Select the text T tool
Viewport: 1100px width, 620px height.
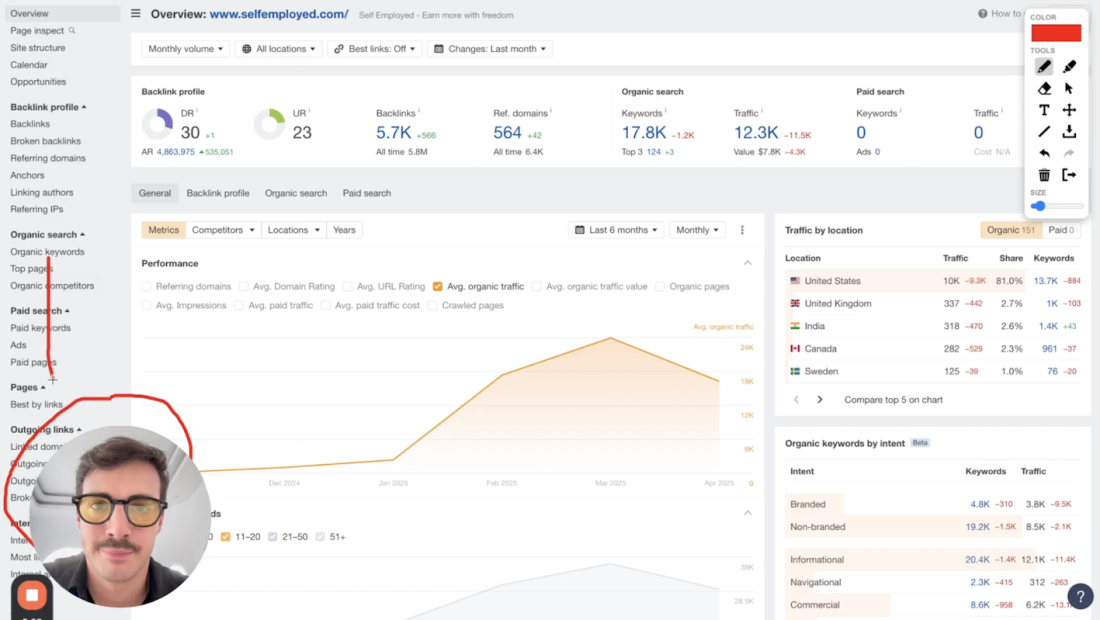1044,110
